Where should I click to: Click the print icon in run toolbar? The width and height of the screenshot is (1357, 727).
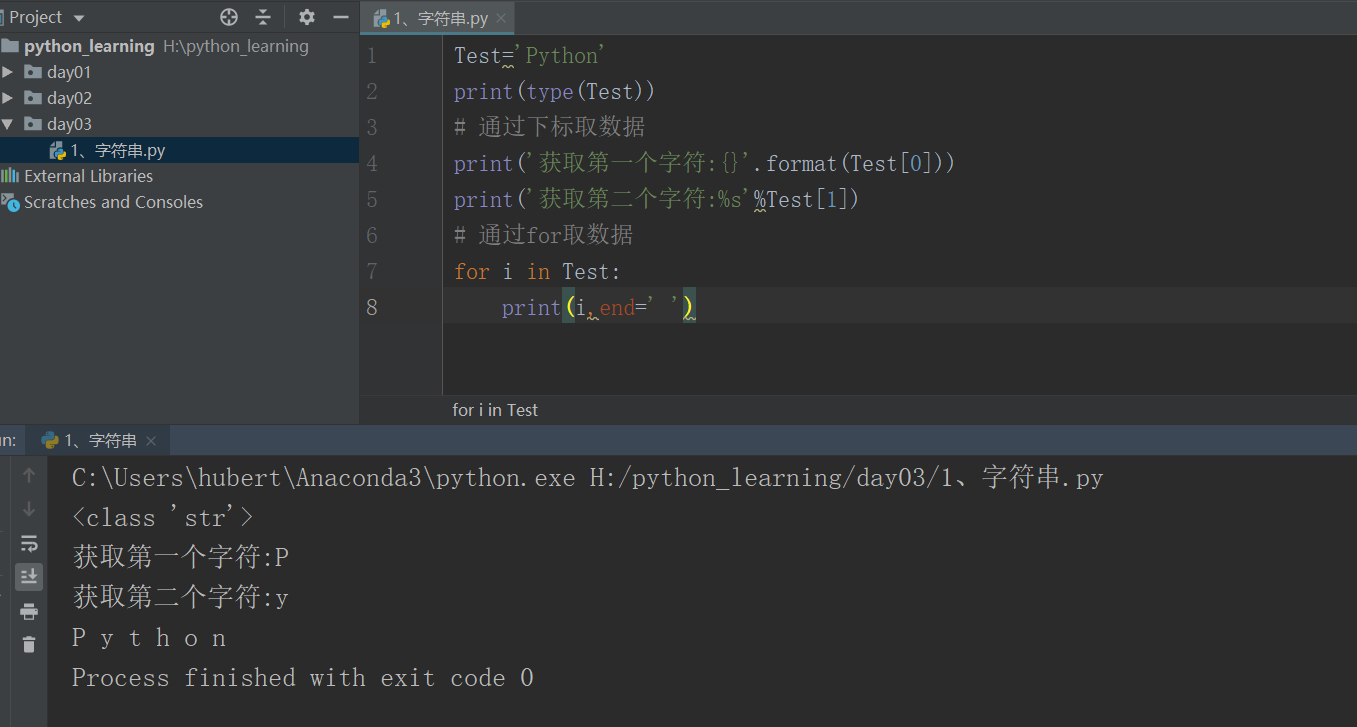[x=29, y=611]
